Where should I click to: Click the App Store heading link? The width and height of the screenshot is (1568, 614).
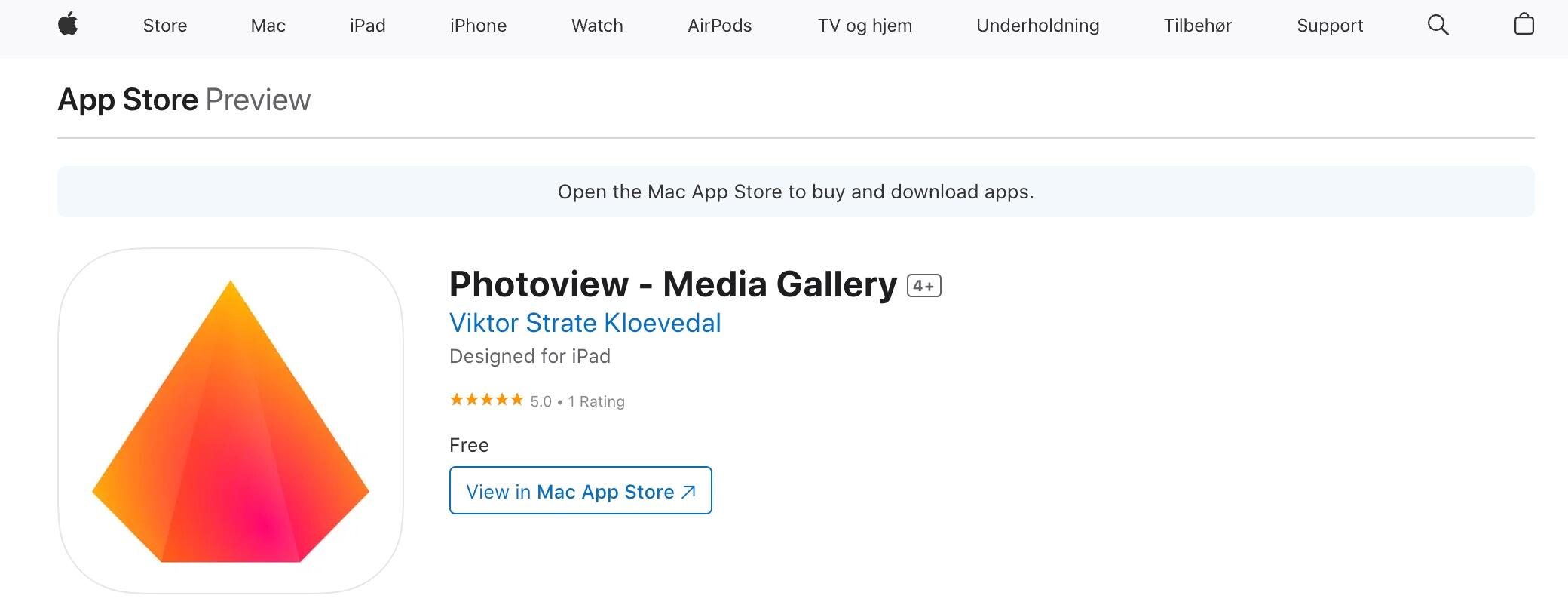pos(127,100)
